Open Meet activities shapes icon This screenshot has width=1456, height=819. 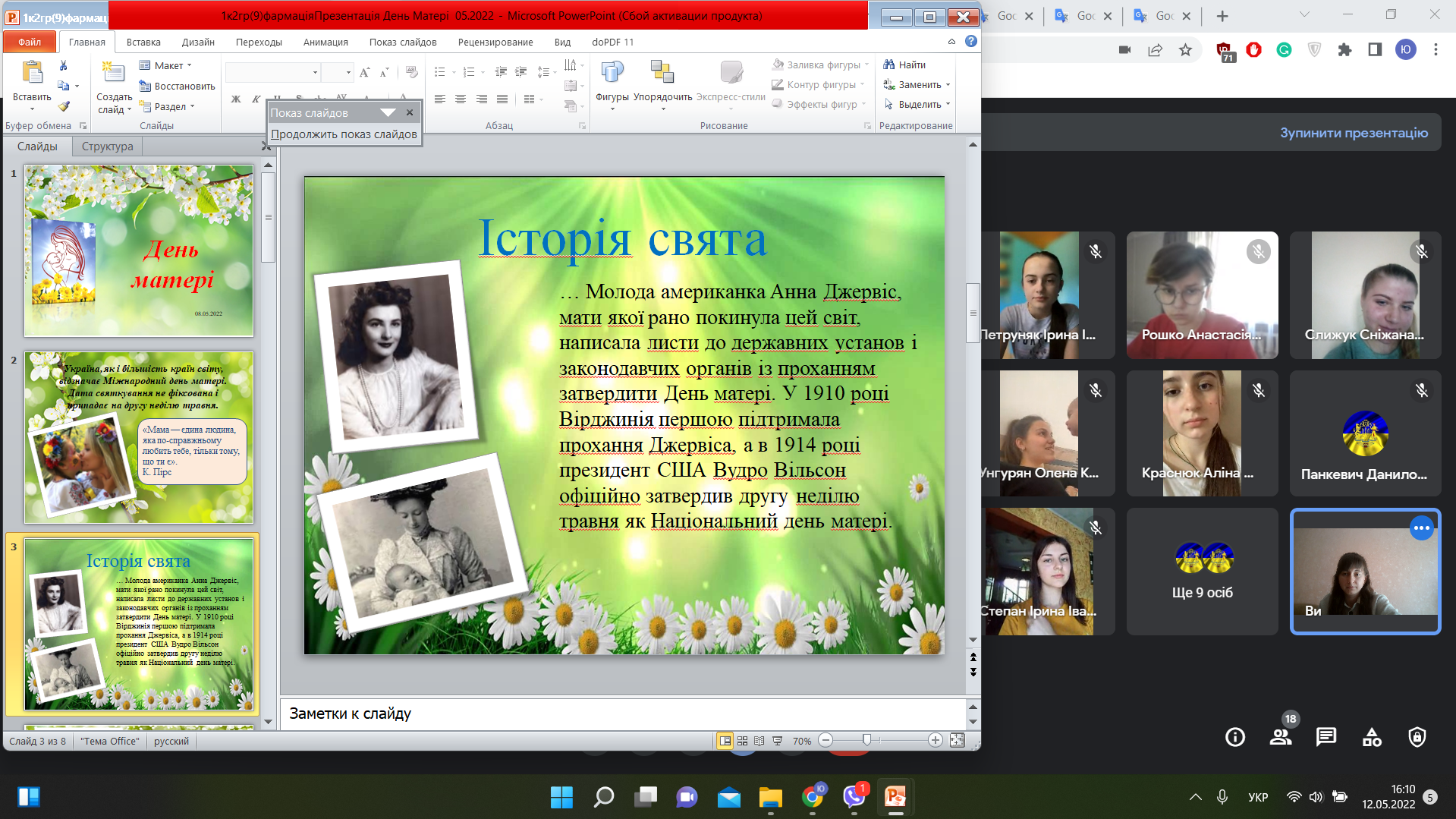pyautogui.click(x=1372, y=736)
